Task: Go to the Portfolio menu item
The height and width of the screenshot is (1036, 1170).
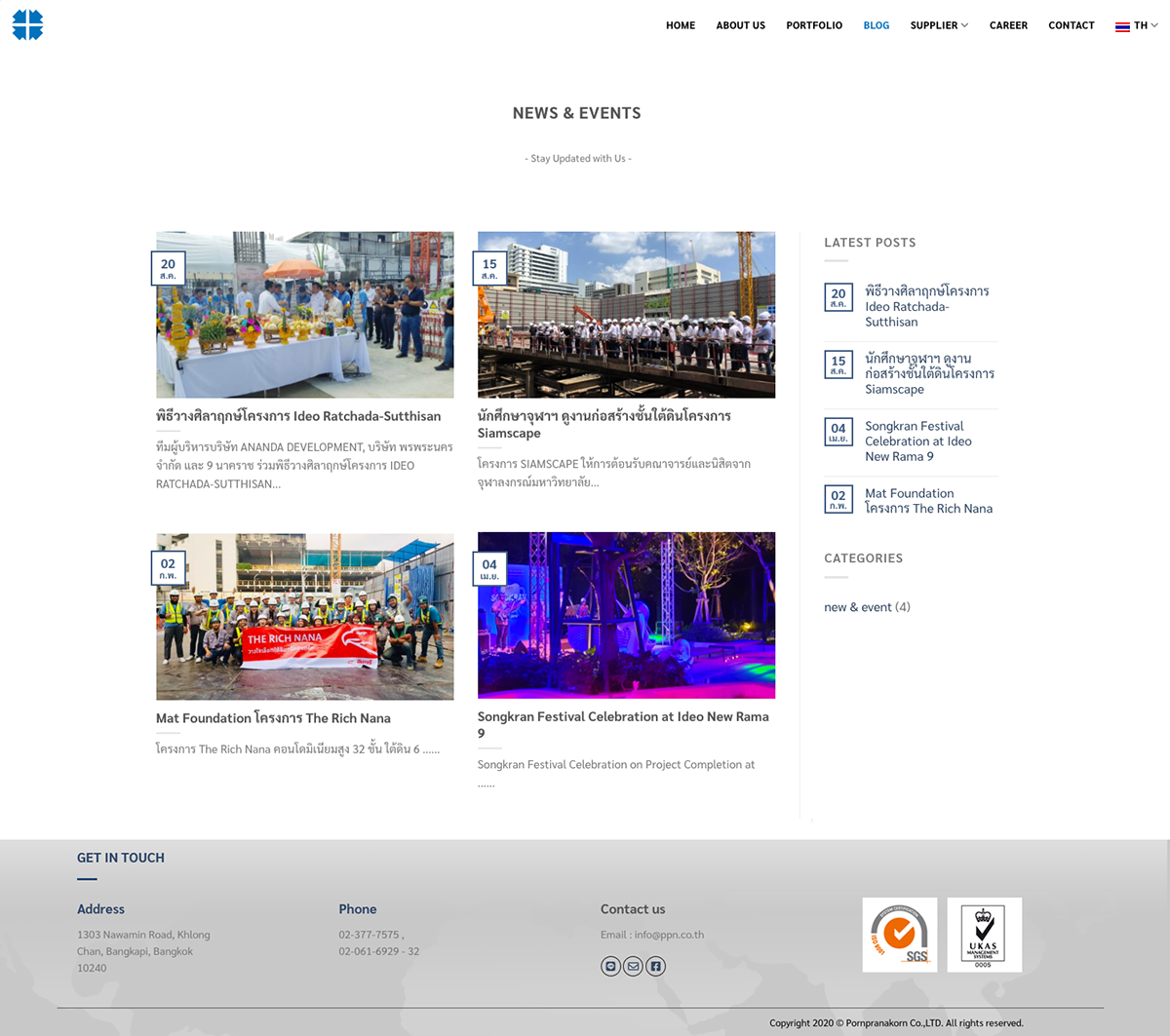Action: coord(814,25)
